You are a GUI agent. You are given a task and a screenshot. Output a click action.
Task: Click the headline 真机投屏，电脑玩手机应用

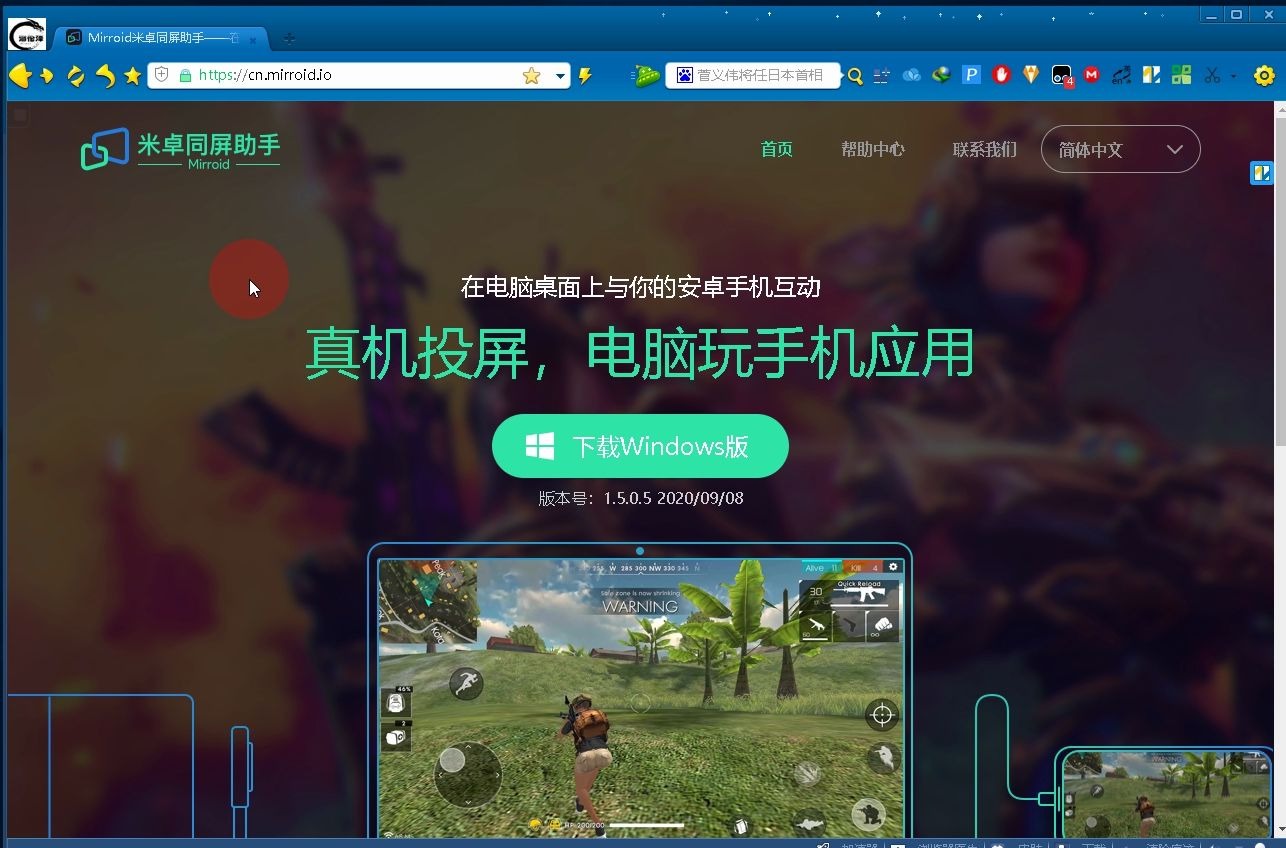tap(640, 353)
